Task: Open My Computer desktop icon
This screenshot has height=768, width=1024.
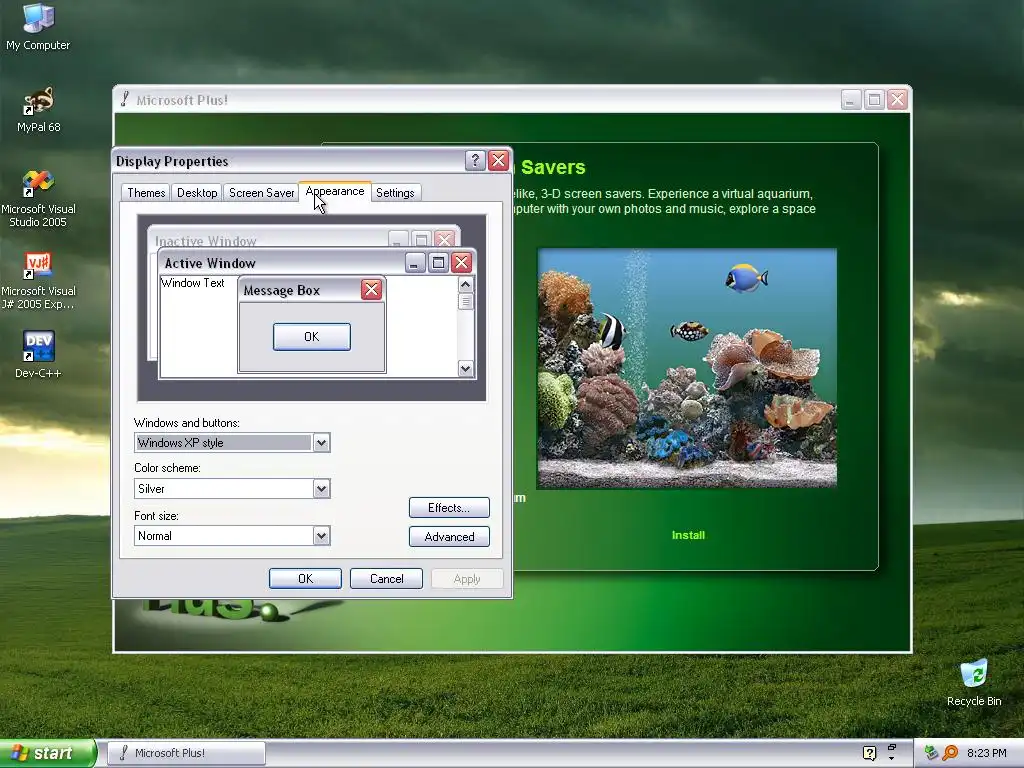Action: coord(38,26)
